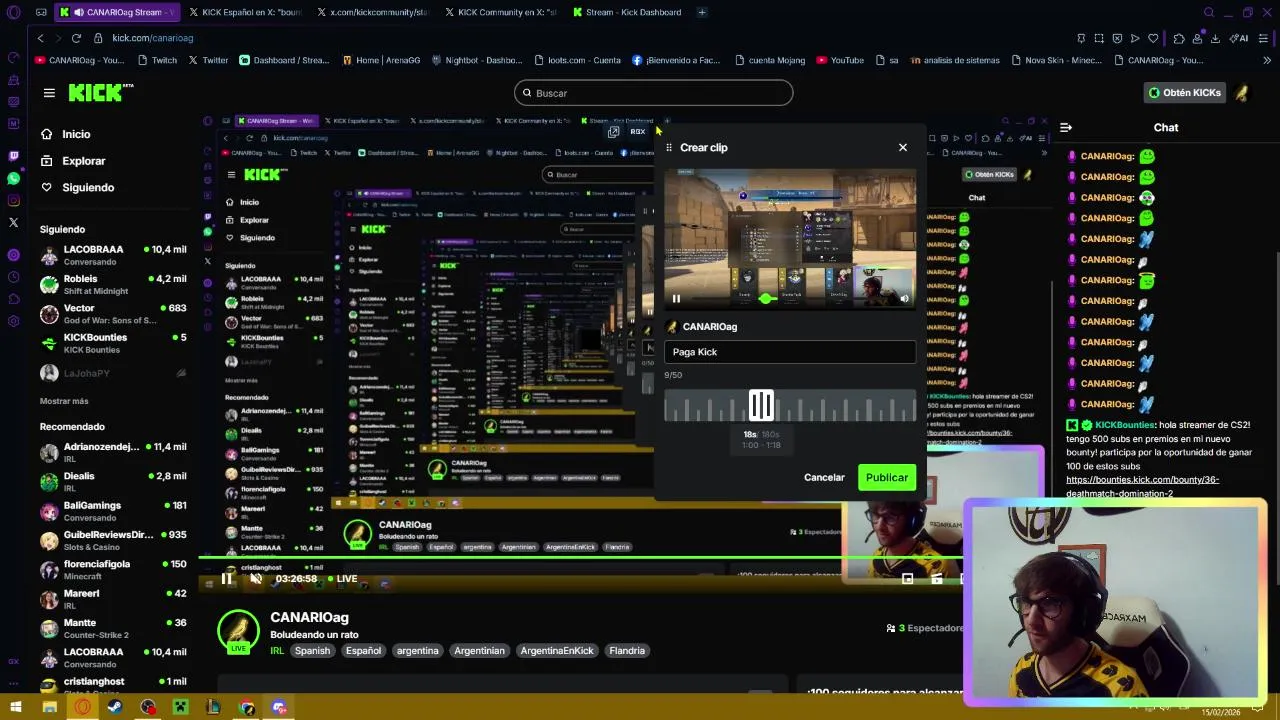Click the clip trim handle on timeline
Screen dimensions: 1280x720
761,405
